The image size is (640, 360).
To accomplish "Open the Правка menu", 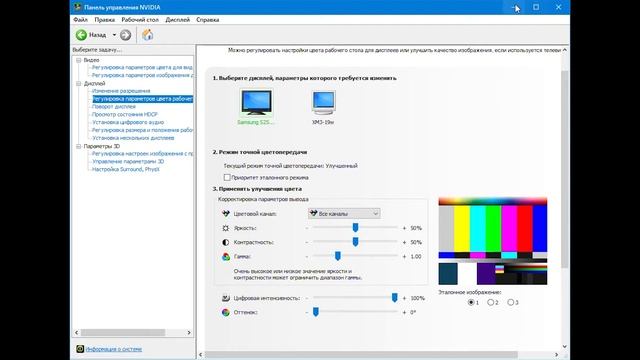I will tap(104, 20).
